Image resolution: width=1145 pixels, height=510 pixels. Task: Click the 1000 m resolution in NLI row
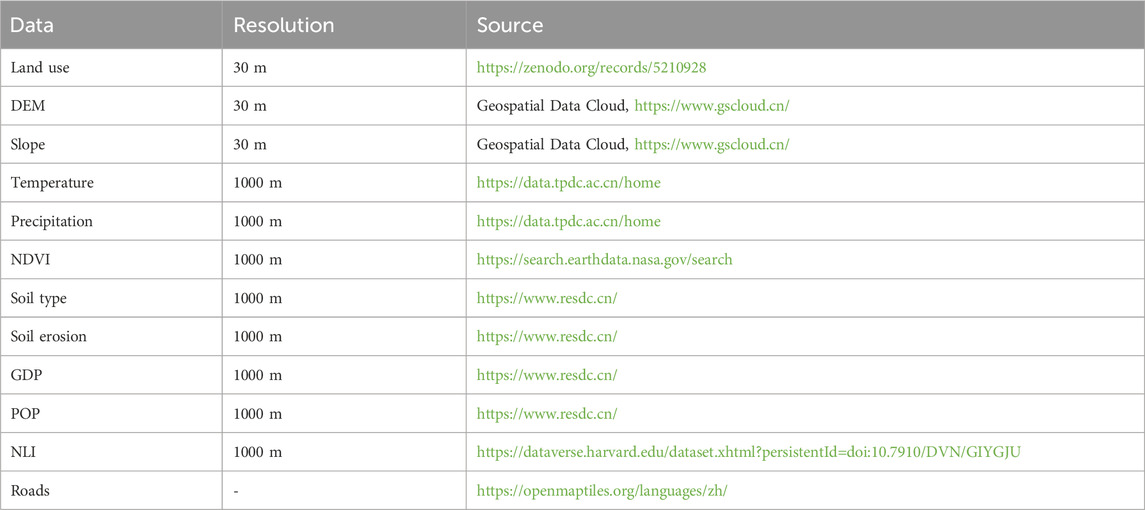258,452
